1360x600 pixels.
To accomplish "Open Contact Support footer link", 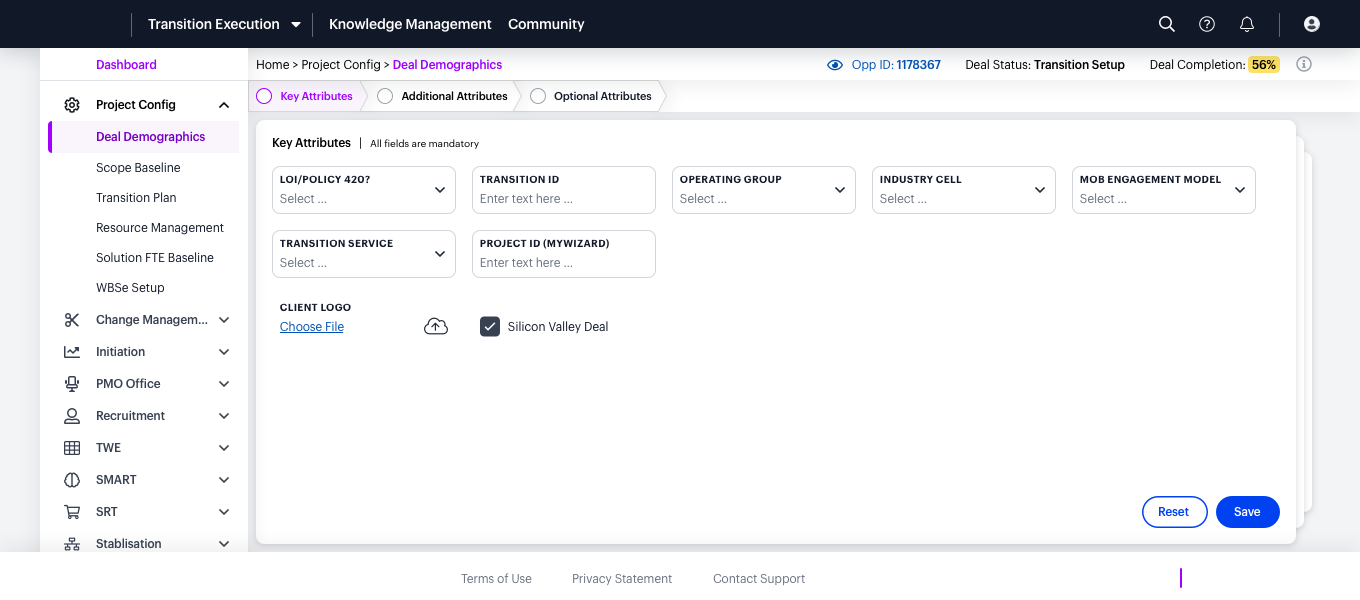I will (759, 579).
